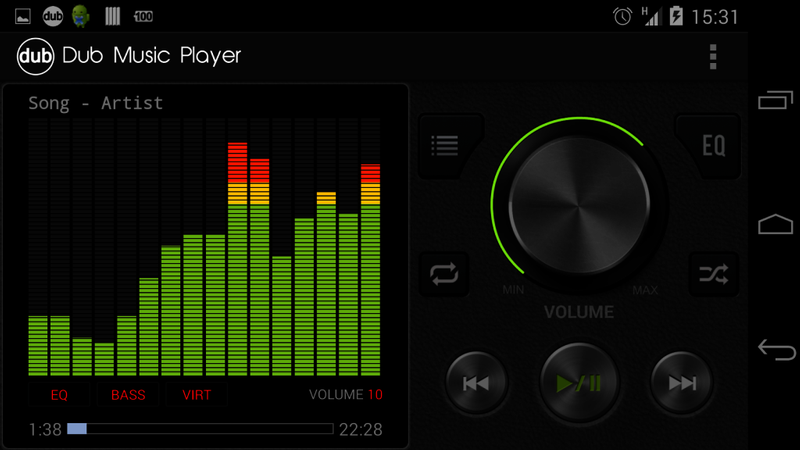Tap the Android back button
The width and height of the screenshot is (800, 450).
(x=777, y=350)
